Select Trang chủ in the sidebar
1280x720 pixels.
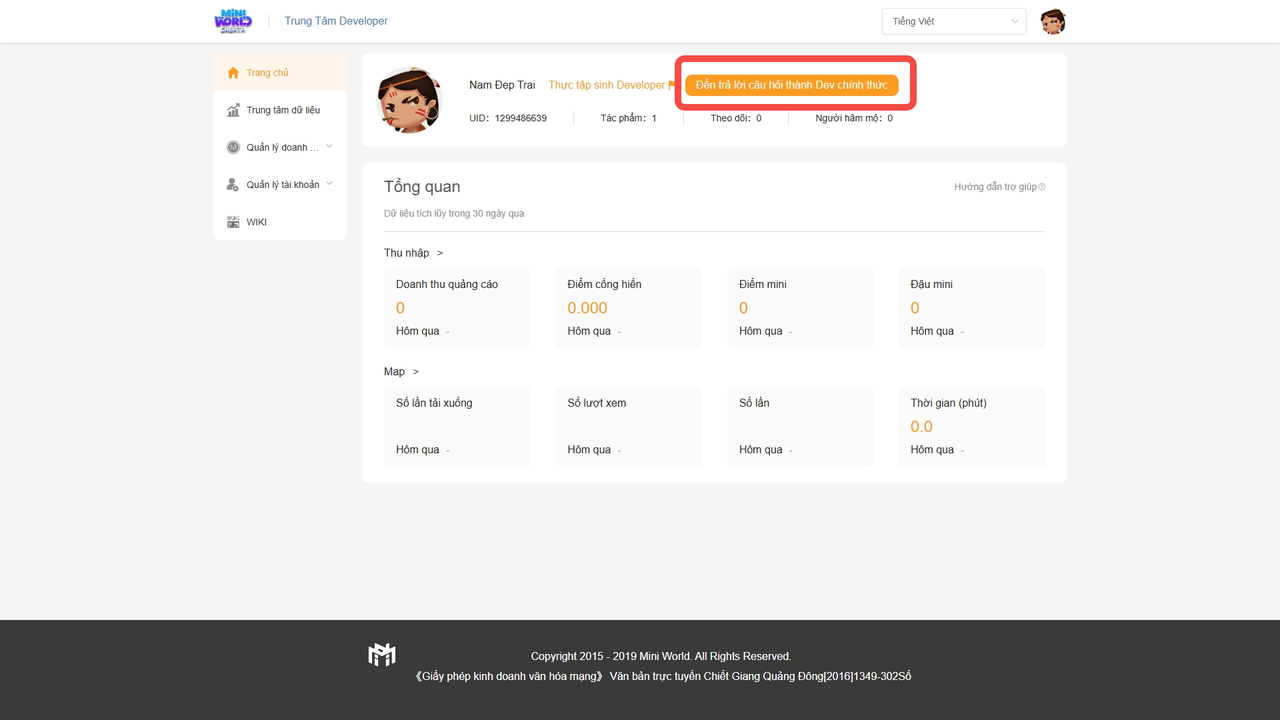pyautogui.click(x=268, y=73)
